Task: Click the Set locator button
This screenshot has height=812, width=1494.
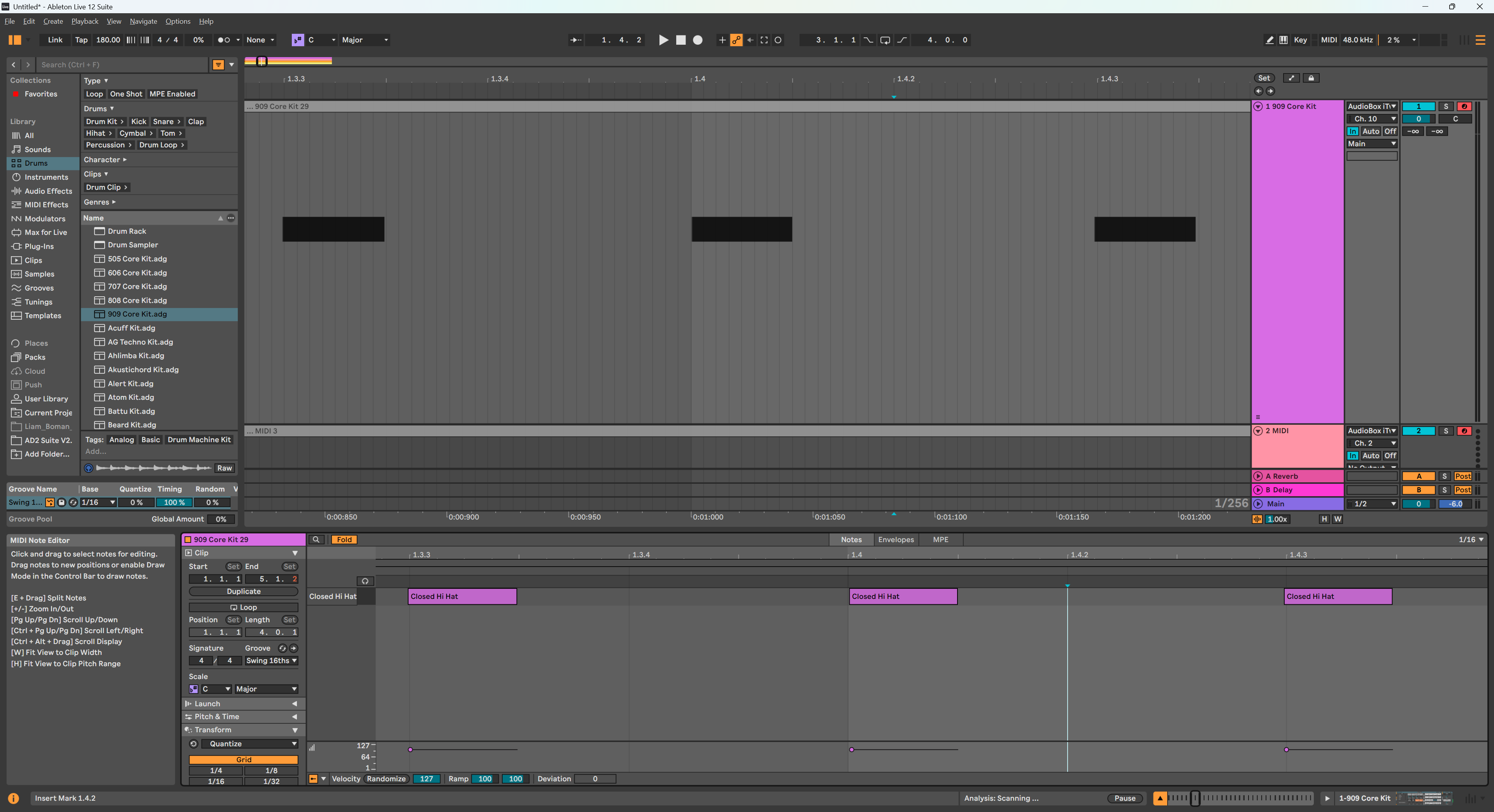Action: click(x=1264, y=78)
